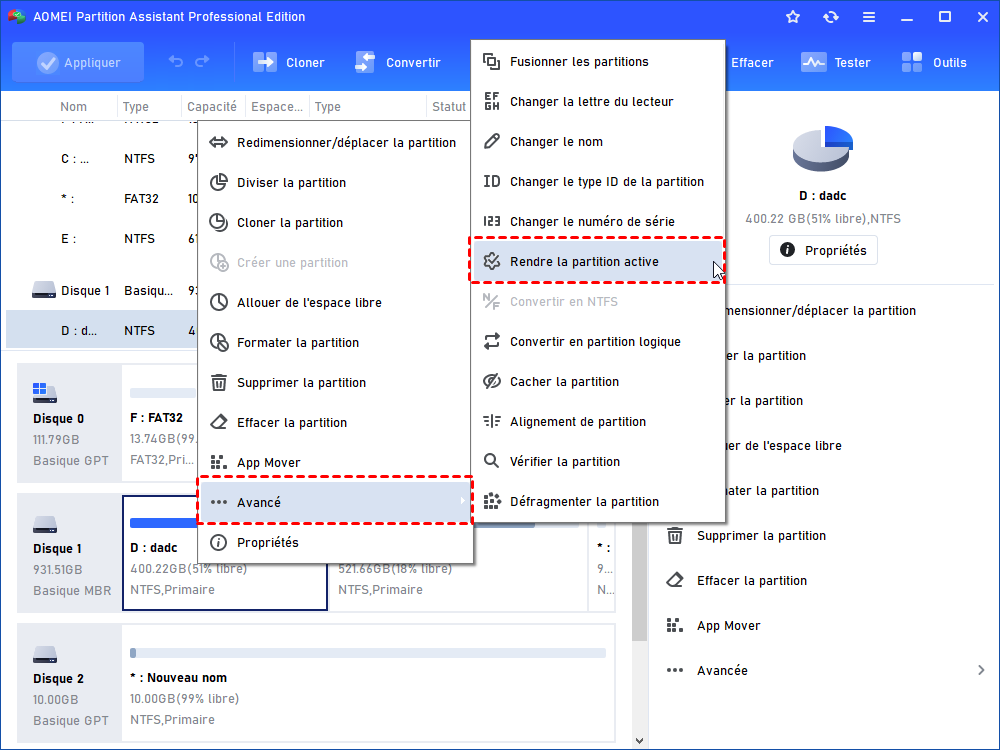
Task: Select the Nouveau nom partition on Disque 2
Action: [x=368, y=682]
